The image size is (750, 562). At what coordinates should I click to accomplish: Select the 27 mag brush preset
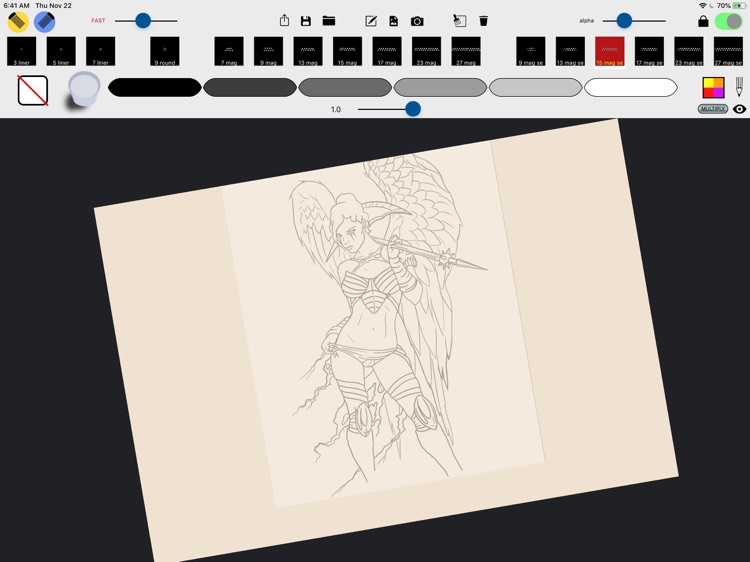click(x=465, y=51)
